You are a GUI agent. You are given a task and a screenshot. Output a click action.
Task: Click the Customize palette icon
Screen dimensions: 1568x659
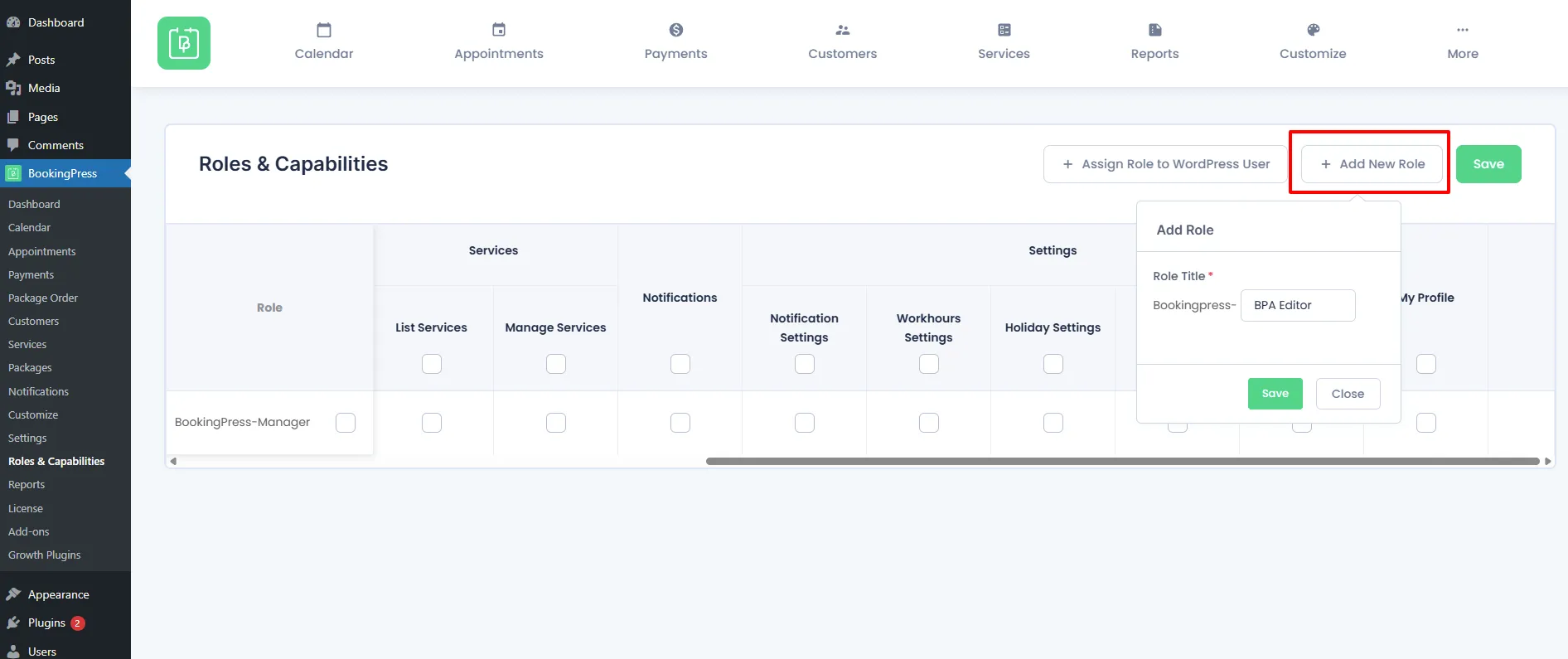pyautogui.click(x=1313, y=31)
